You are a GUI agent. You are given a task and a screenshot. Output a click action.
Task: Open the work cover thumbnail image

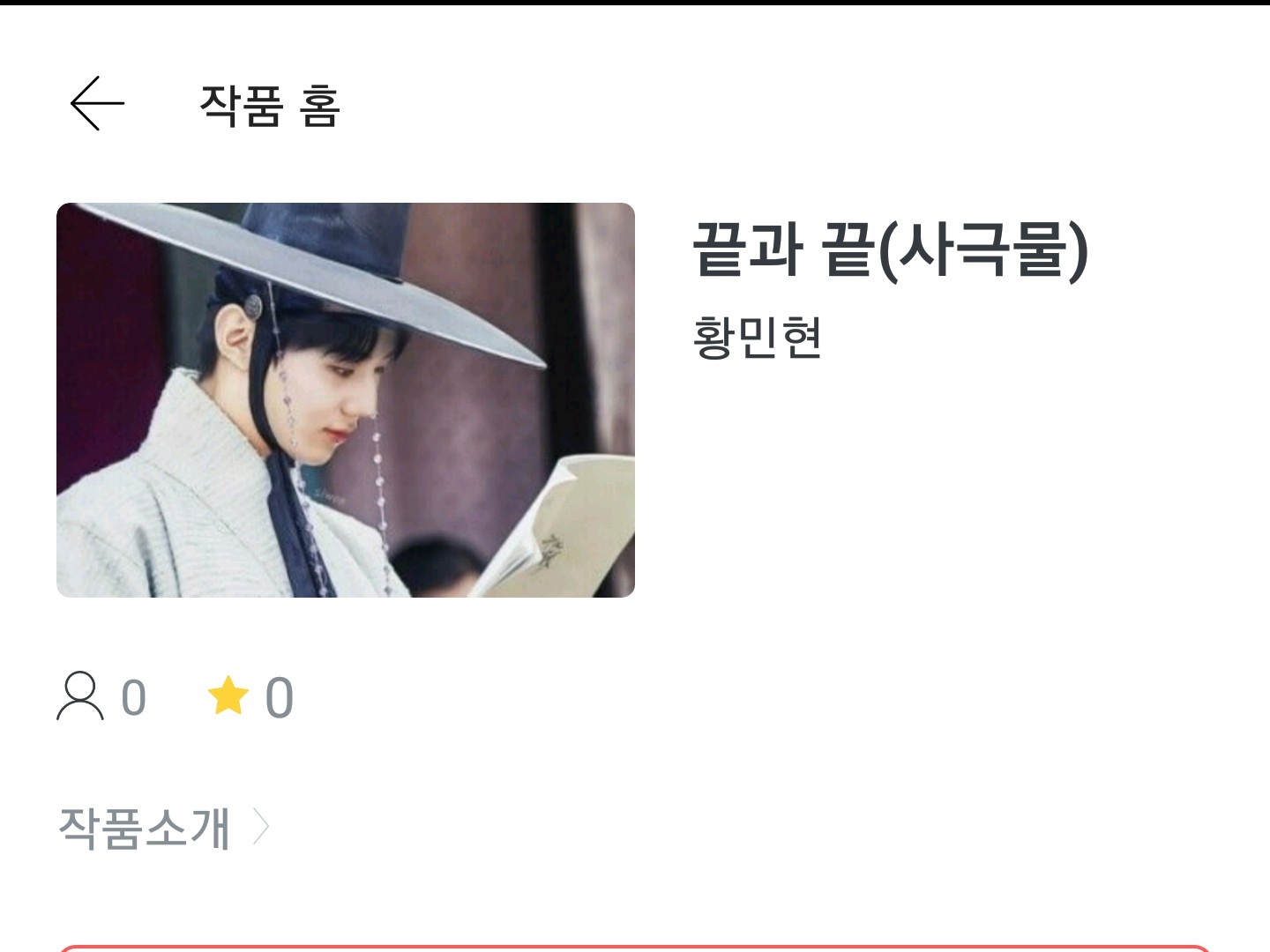pyautogui.click(x=346, y=400)
